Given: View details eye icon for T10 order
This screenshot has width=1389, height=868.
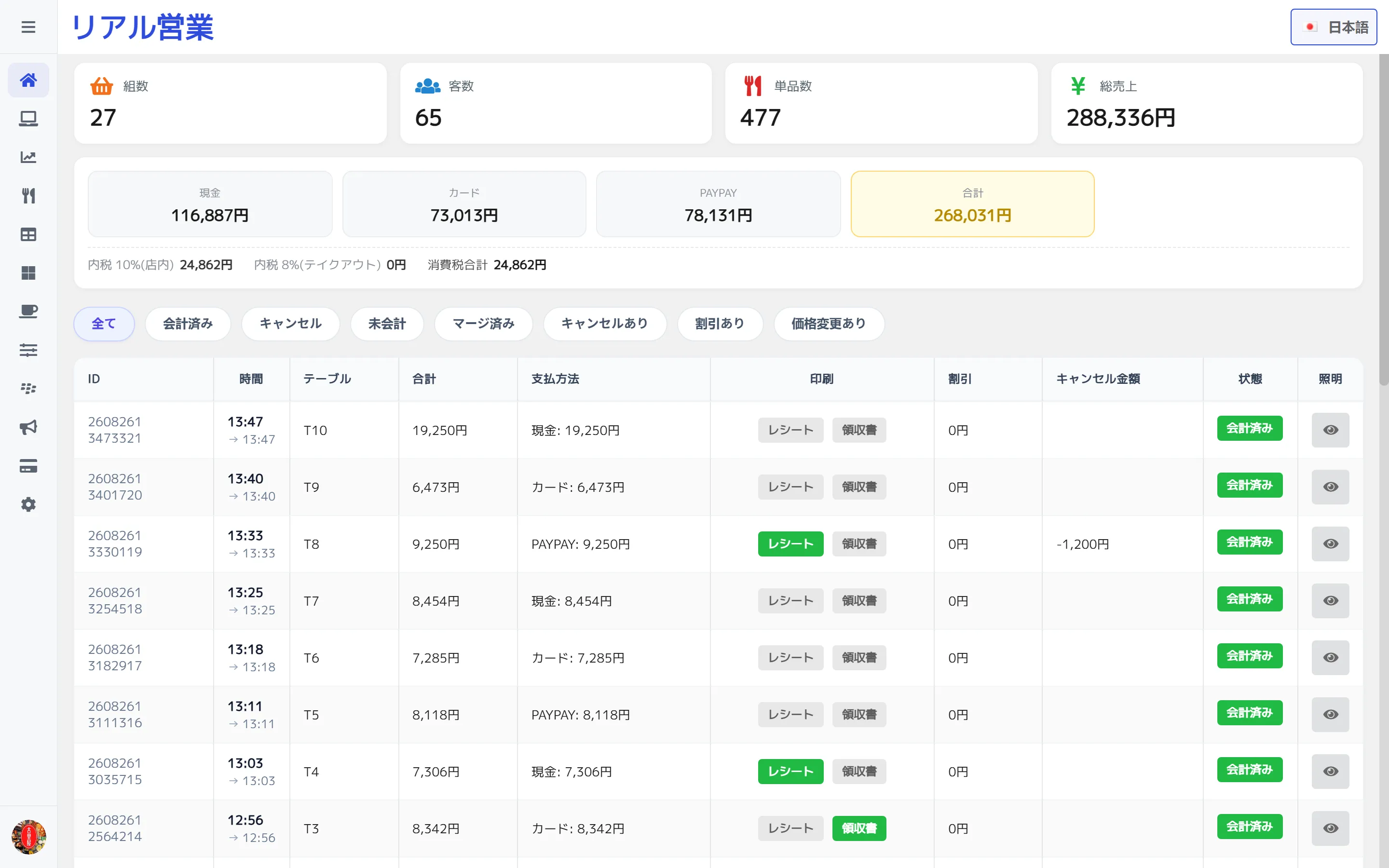Looking at the screenshot, I should (1331, 430).
